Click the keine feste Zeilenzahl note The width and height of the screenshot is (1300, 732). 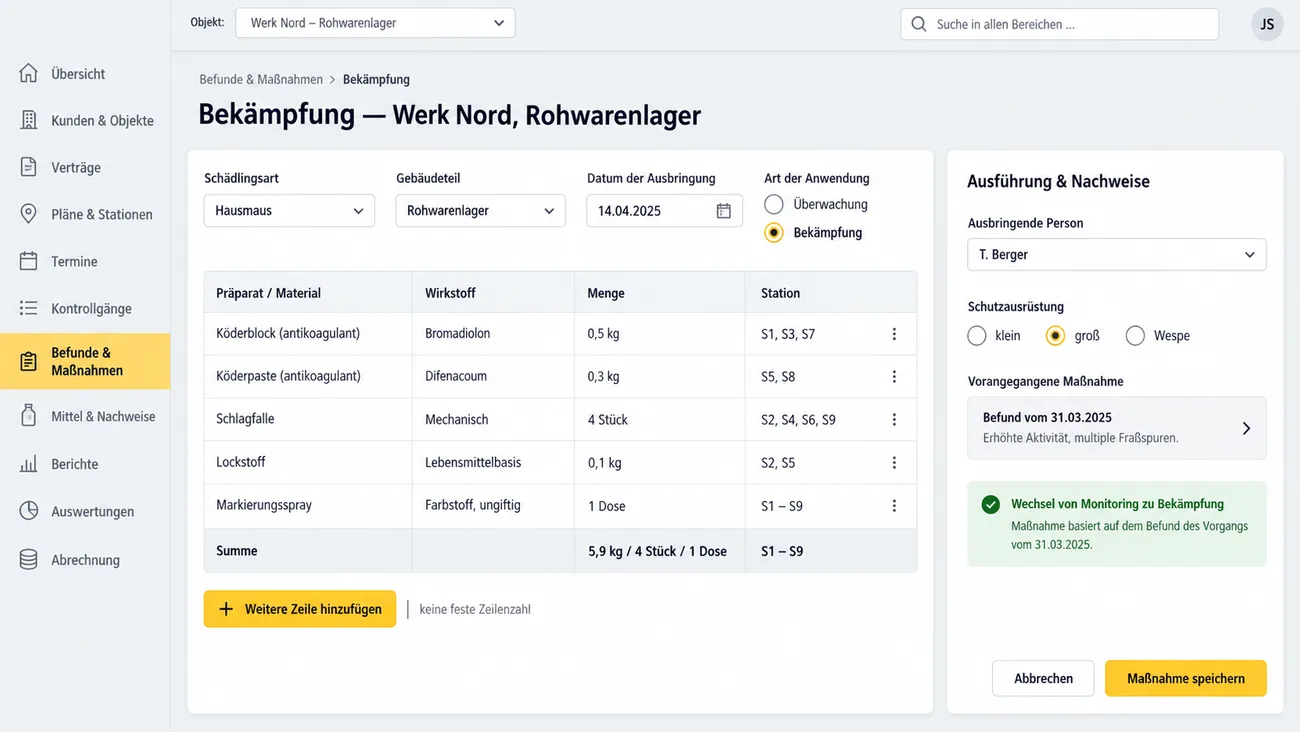pyautogui.click(x=475, y=609)
